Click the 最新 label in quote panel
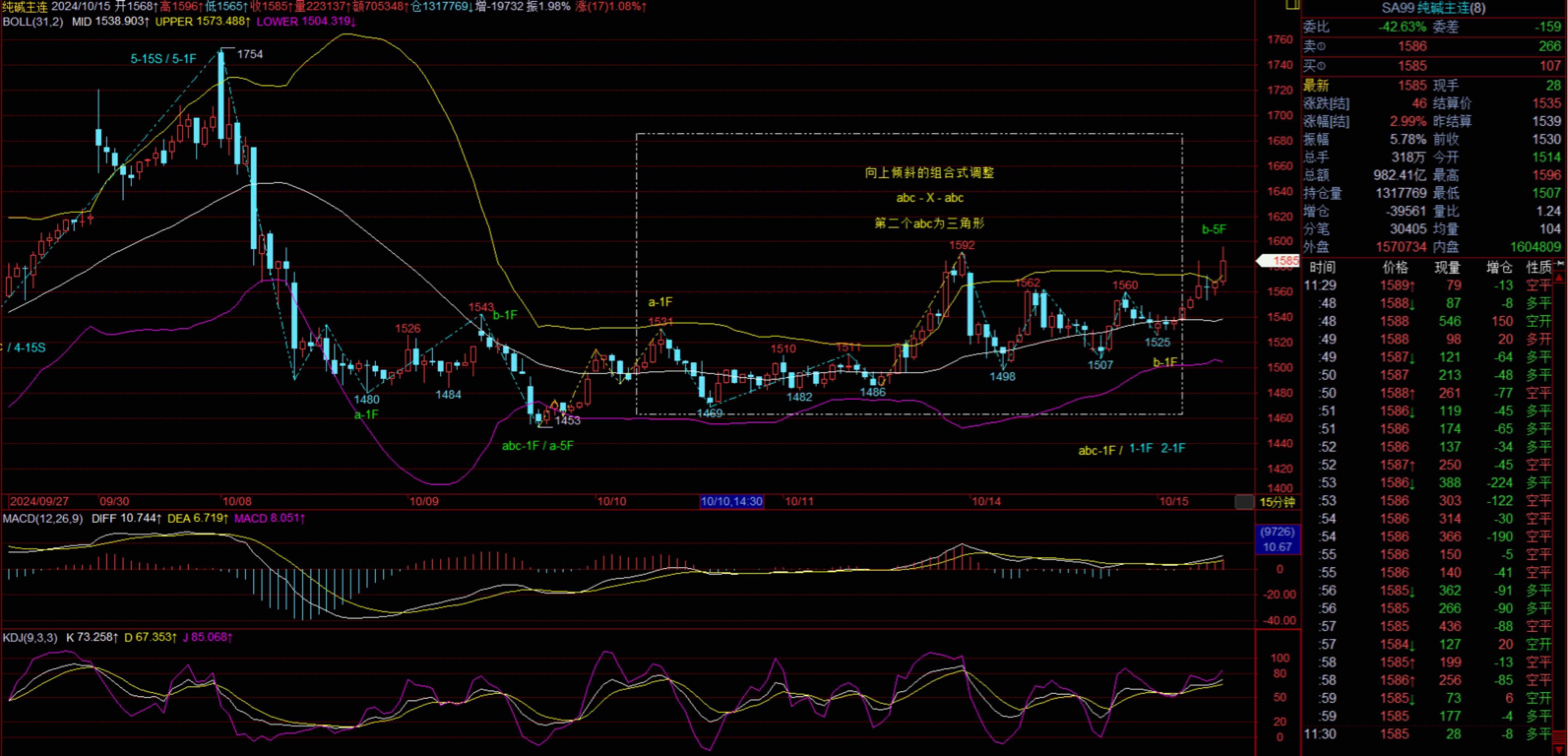Viewport: 1568px width, 756px height. [x=1316, y=85]
